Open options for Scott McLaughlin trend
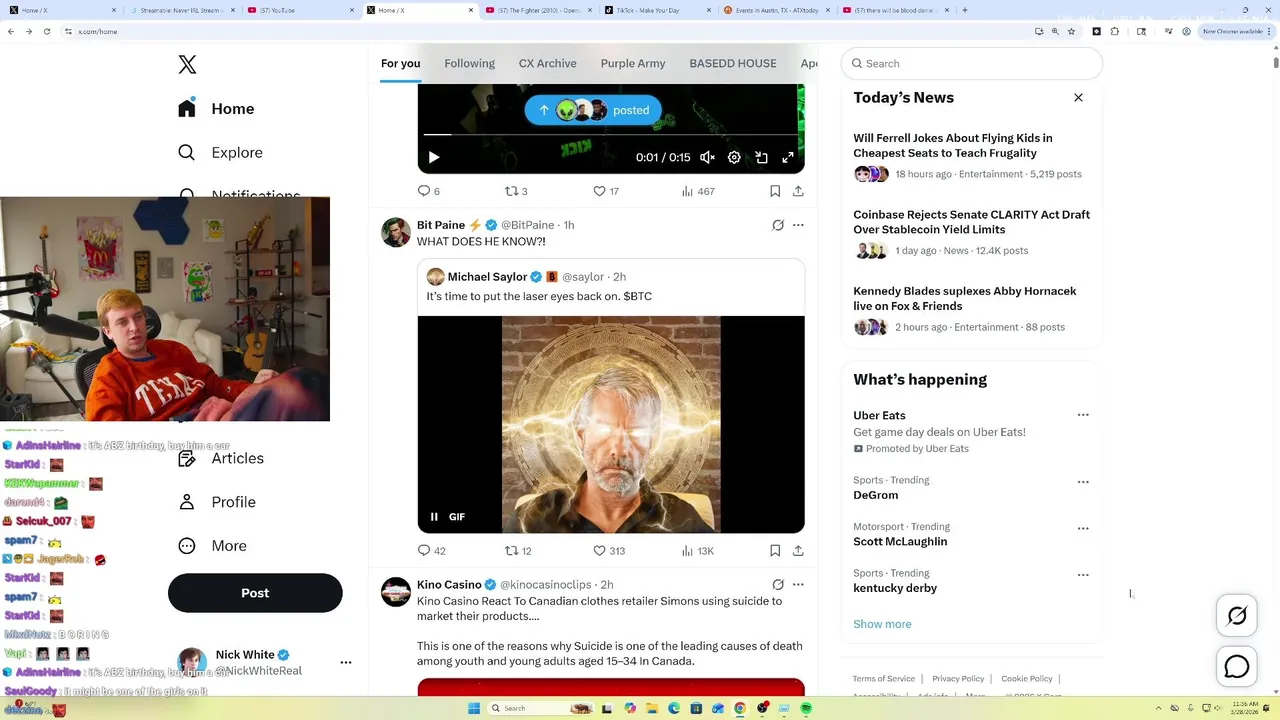The height and width of the screenshot is (720, 1280). coord(1083,528)
